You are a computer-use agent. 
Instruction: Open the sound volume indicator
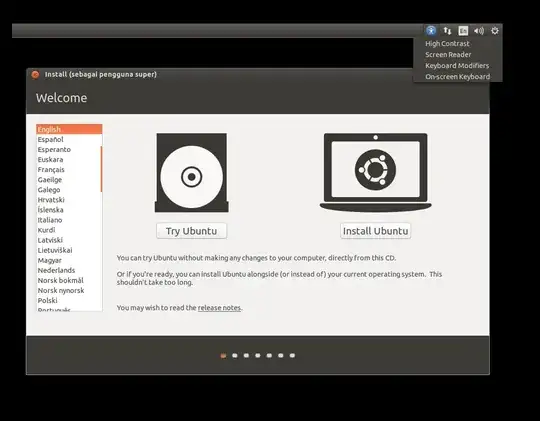click(x=479, y=31)
